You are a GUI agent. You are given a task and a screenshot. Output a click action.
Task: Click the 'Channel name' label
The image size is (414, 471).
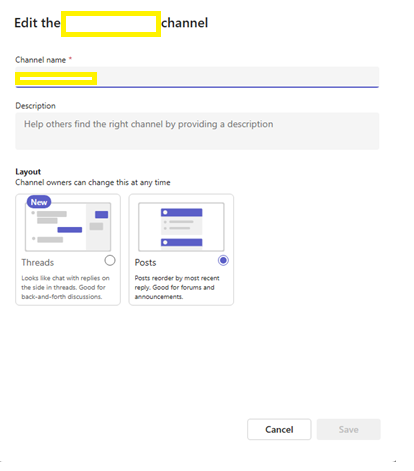41,60
